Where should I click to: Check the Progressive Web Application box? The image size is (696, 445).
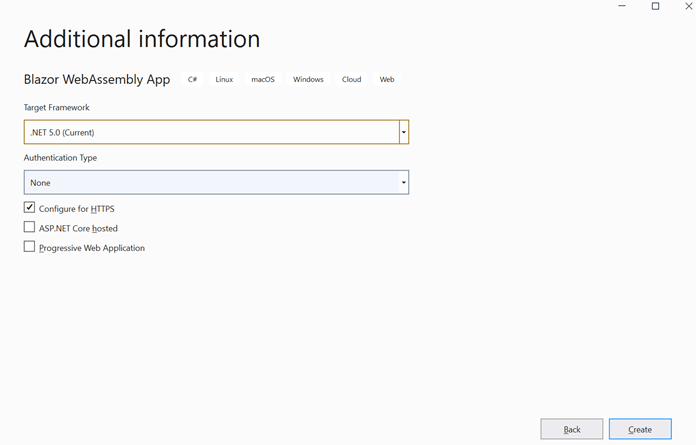tap(30, 247)
